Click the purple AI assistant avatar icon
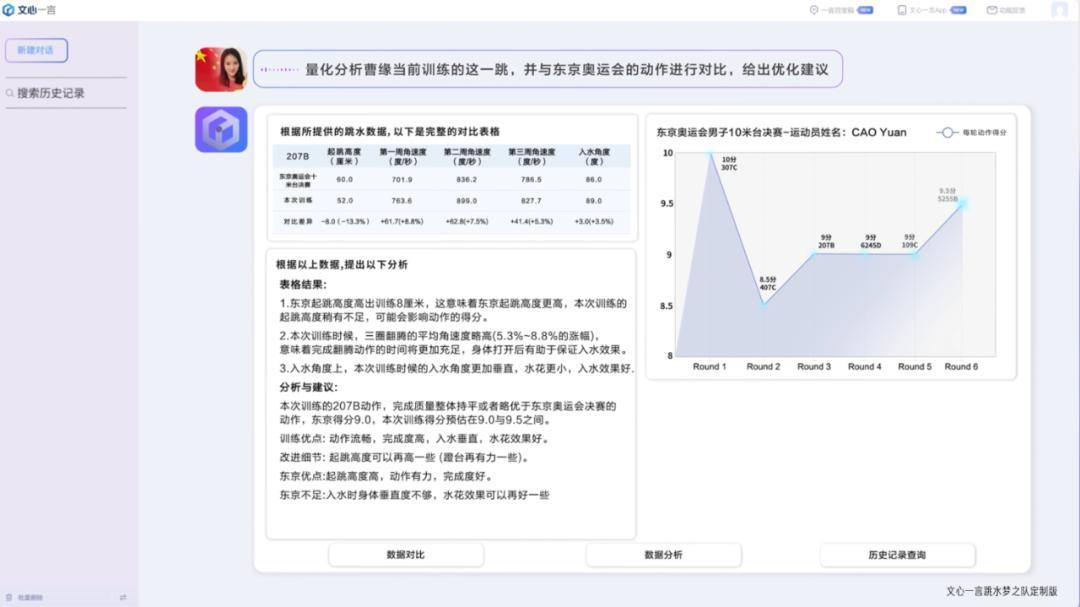The height and width of the screenshot is (607, 1080). coord(220,129)
